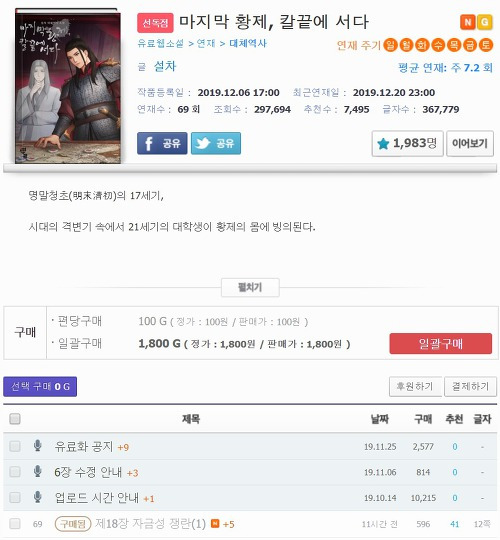This screenshot has height=540, width=500.
Task: Open the 대체역사 category link
Action: point(248,43)
